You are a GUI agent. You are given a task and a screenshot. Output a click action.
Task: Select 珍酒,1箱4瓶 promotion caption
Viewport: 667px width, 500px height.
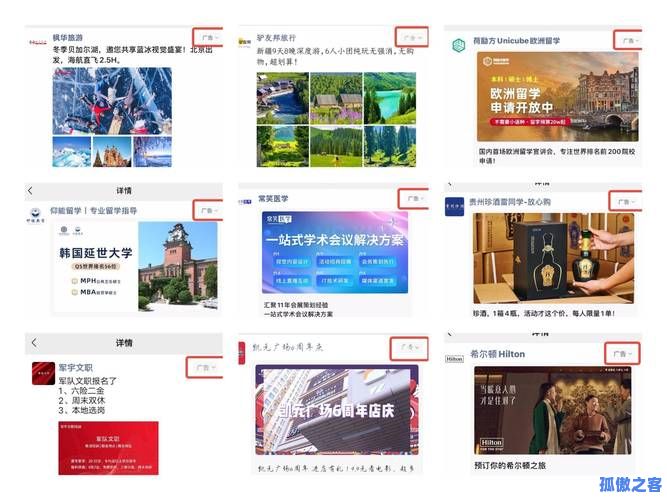[544, 314]
